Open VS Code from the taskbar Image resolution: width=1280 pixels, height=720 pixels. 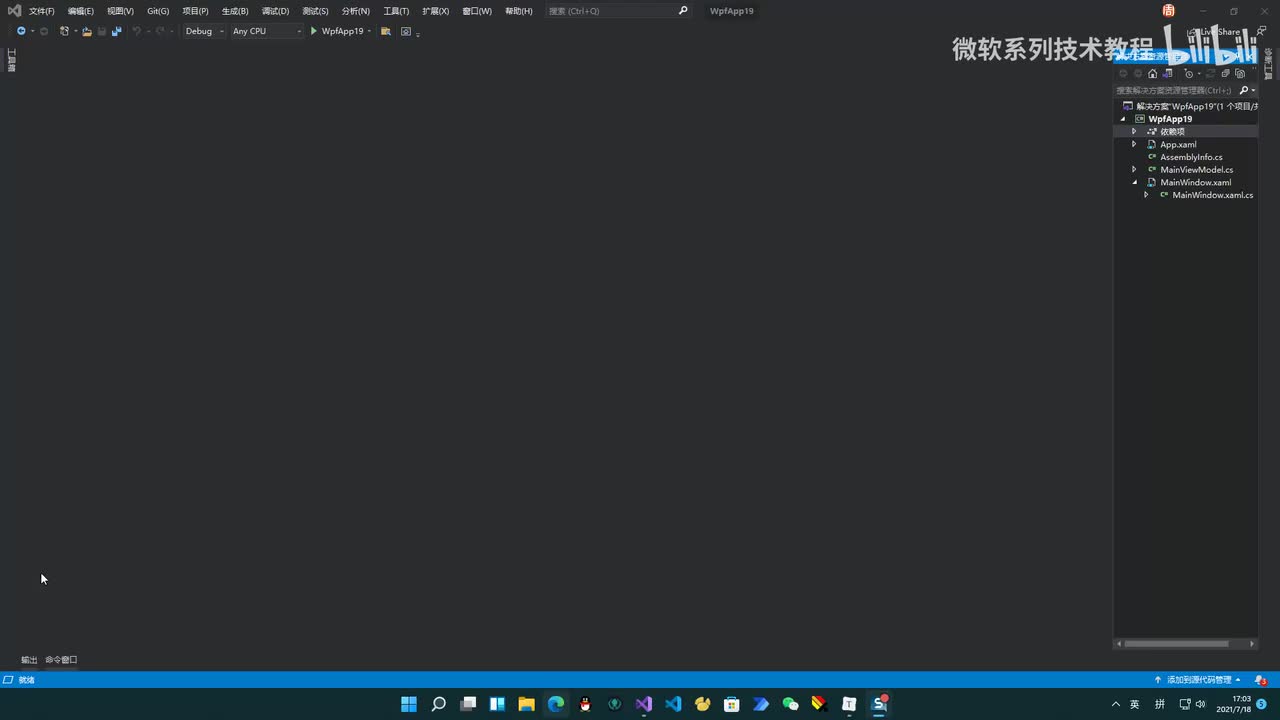pyautogui.click(x=673, y=704)
